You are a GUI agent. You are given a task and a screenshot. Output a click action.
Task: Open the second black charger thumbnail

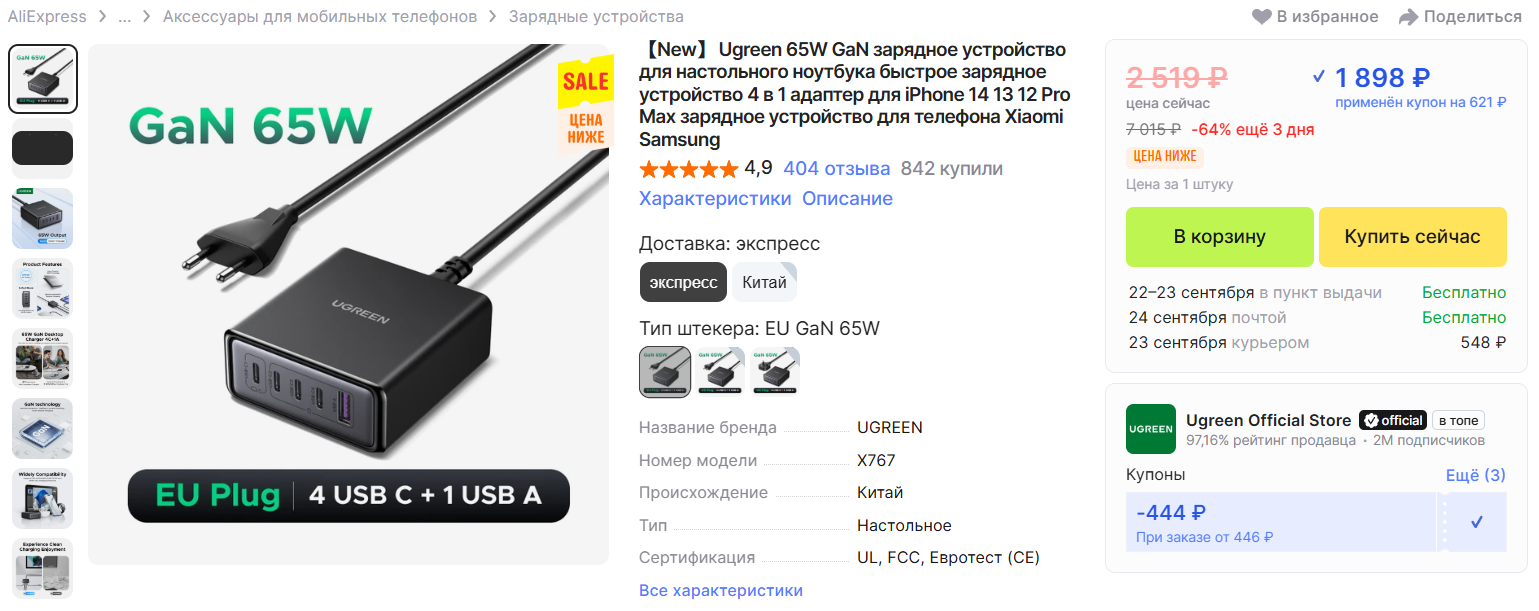[42, 149]
